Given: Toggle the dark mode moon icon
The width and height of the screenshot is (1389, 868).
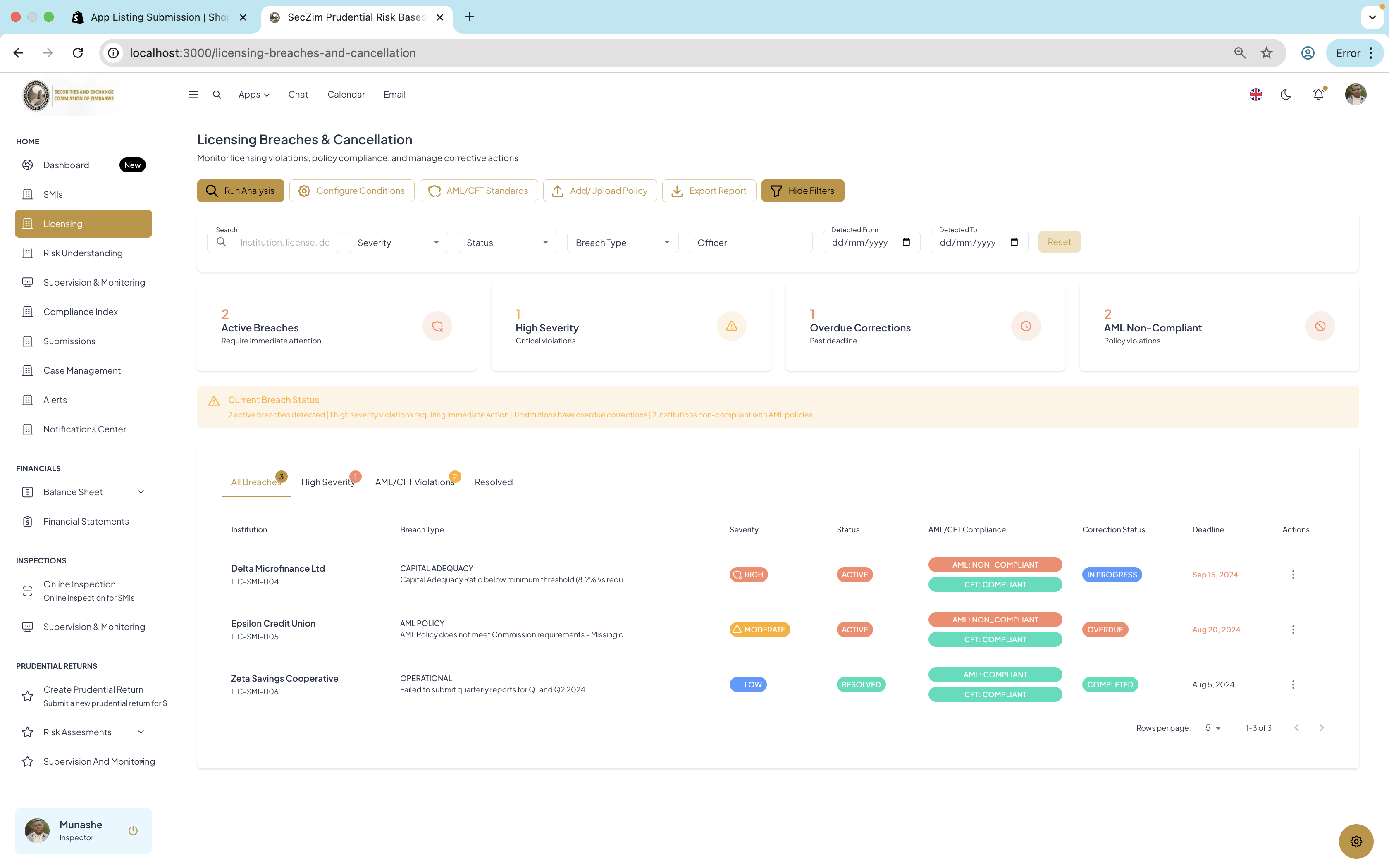Looking at the screenshot, I should pos(1286,95).
